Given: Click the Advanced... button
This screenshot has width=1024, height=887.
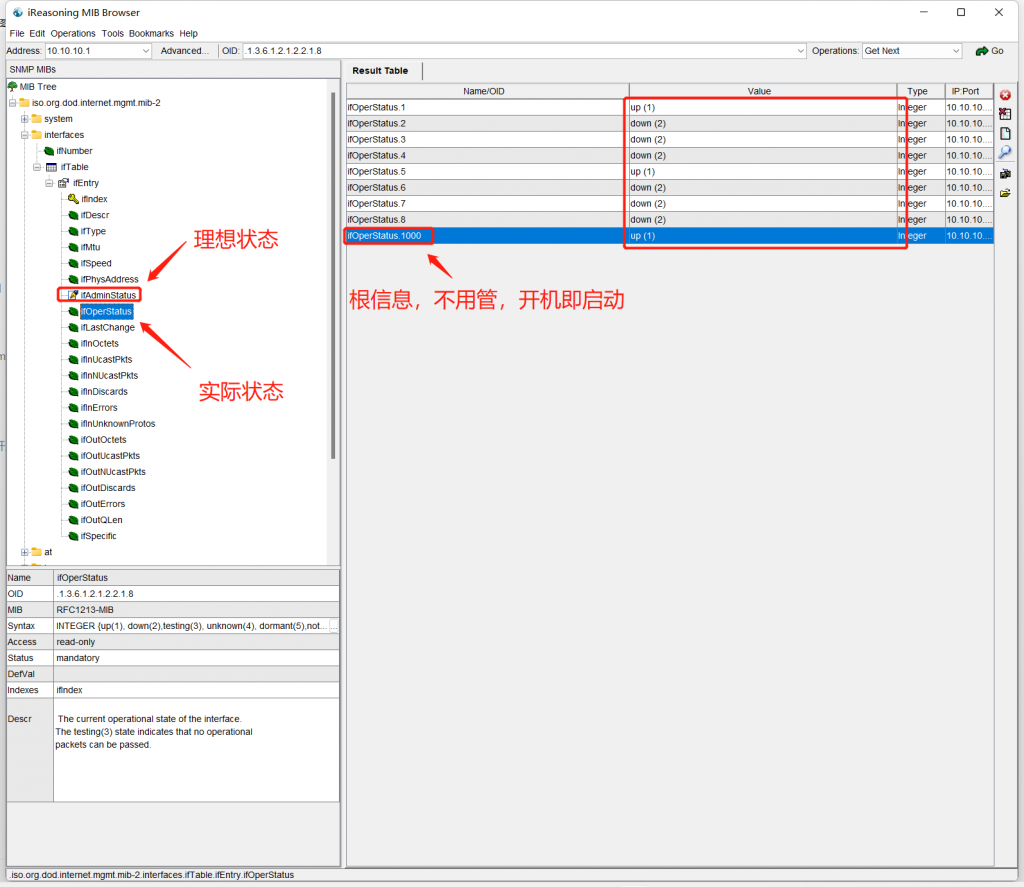Looking at the screenshot, I should point(185,51).
